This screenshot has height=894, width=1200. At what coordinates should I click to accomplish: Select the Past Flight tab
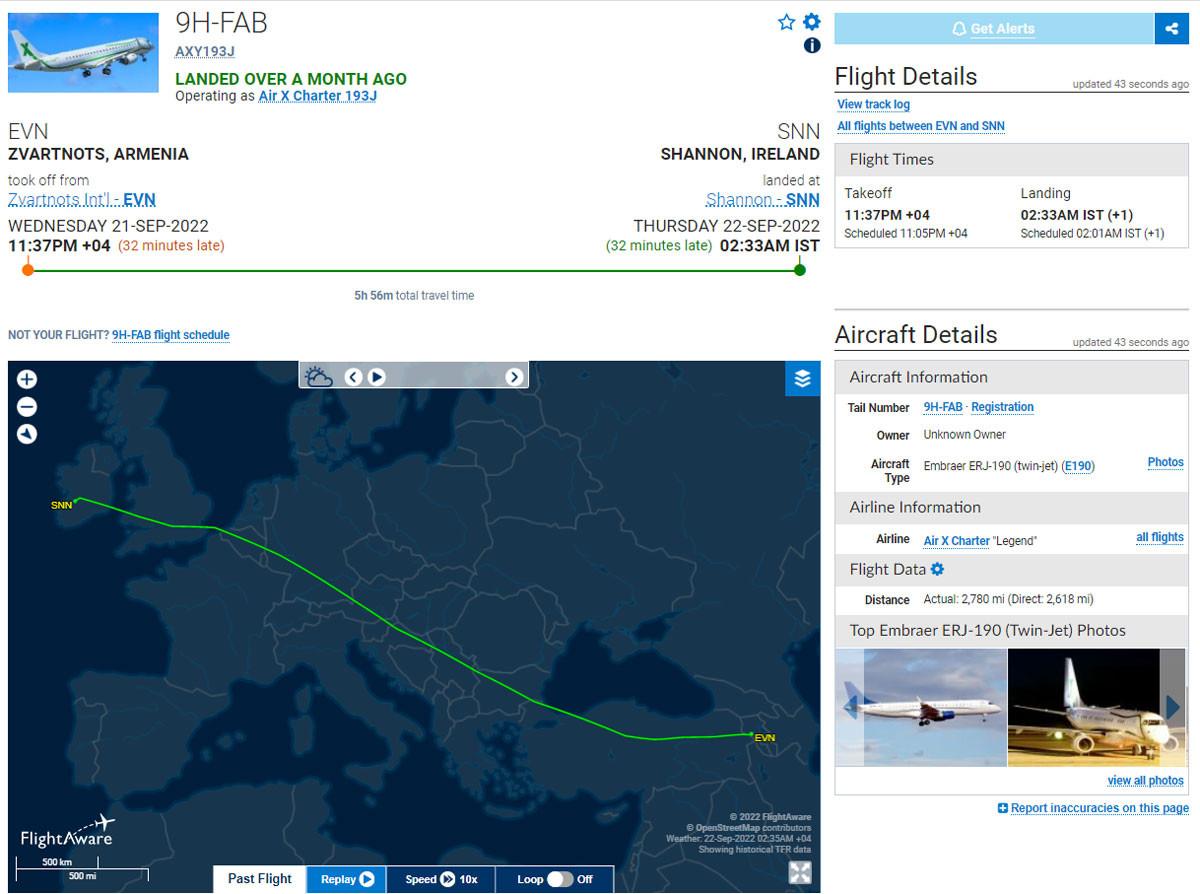pos(260,879)
